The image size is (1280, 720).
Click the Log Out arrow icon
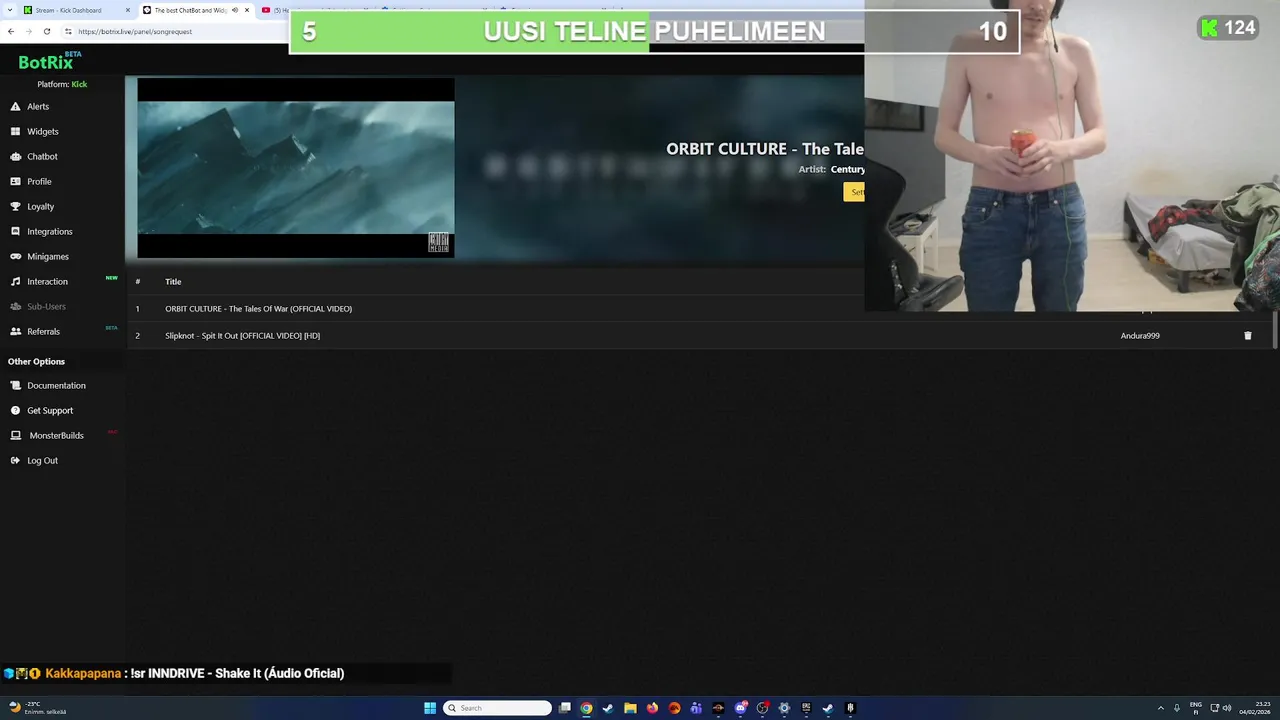[16, 460]
